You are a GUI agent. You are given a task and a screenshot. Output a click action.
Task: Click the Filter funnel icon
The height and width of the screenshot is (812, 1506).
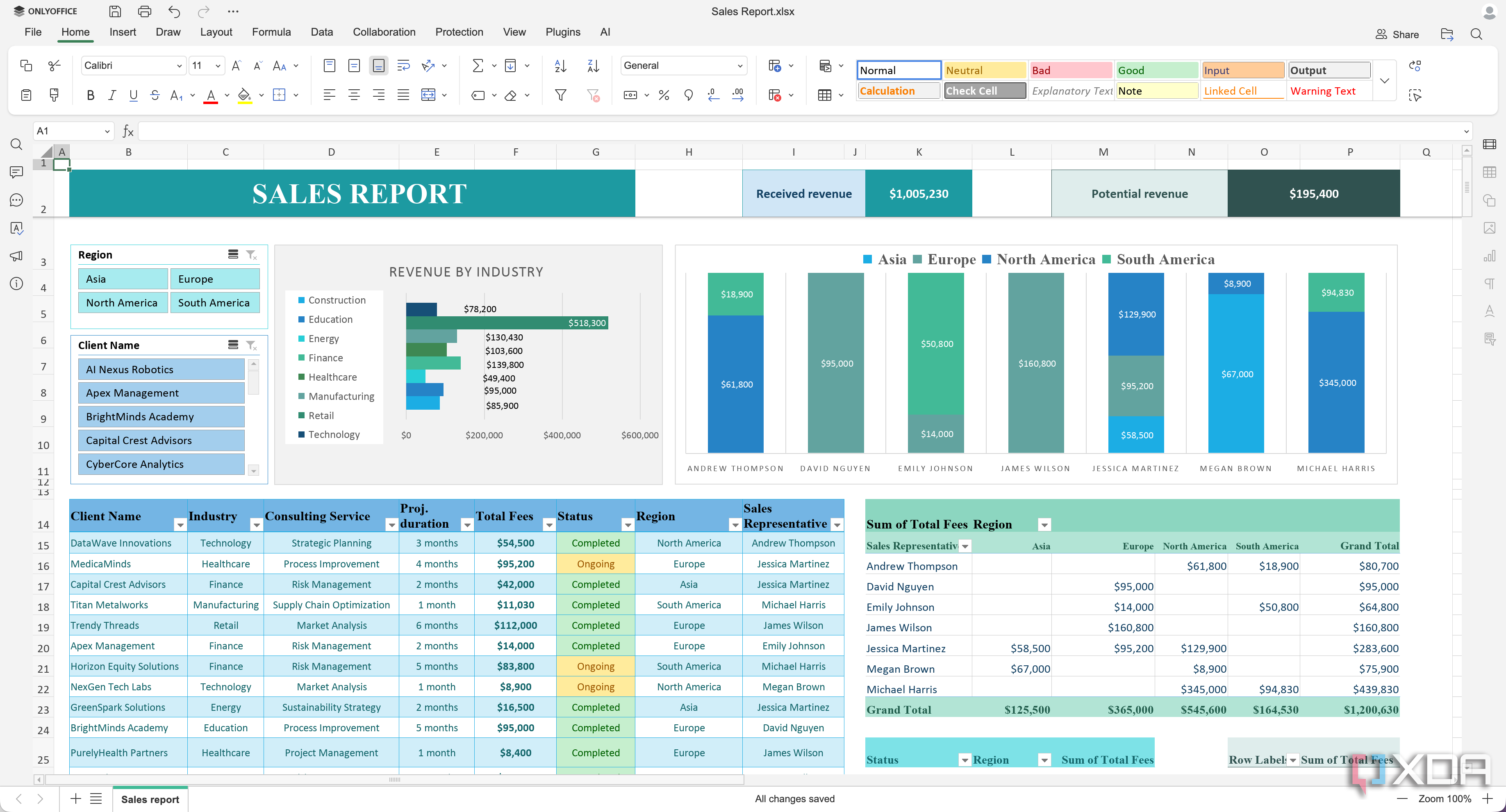[x=561, y=95]
